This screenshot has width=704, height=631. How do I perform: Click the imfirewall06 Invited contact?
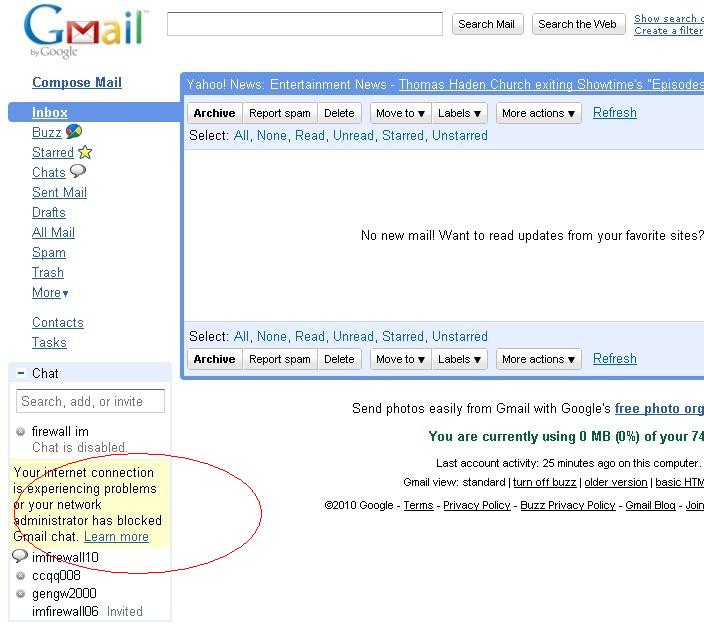point(87,611)
